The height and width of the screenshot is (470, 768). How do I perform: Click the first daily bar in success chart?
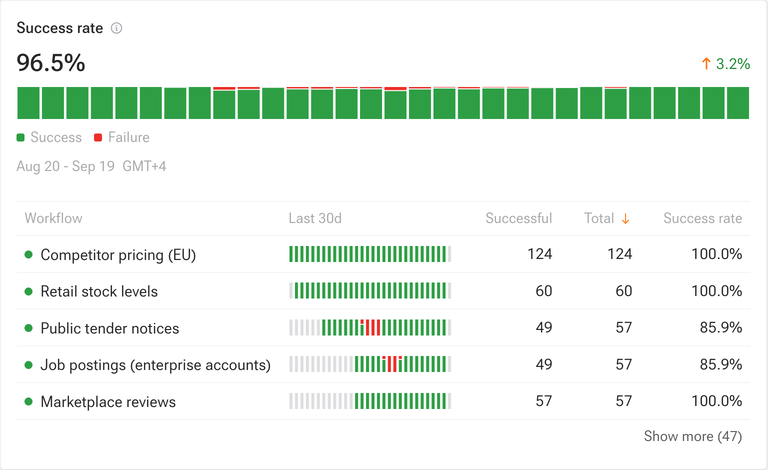[28, 103]
